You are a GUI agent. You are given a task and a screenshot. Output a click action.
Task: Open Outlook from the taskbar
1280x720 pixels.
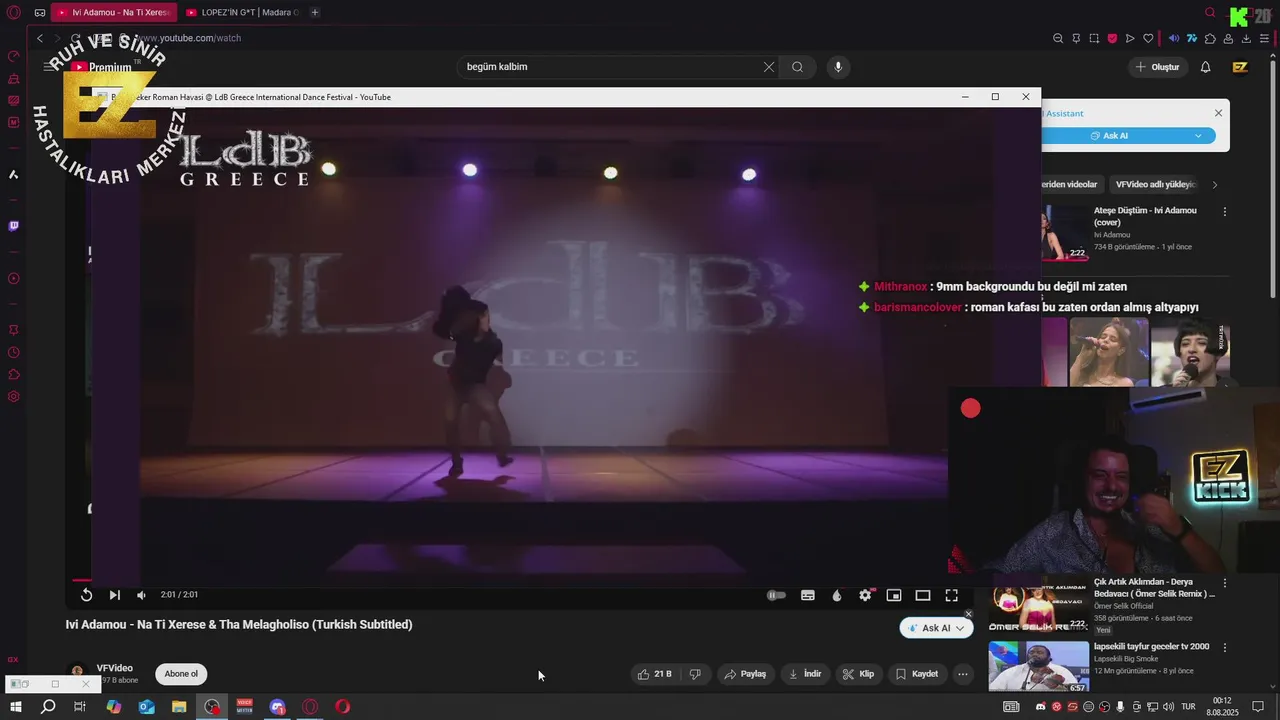(146, 707)
